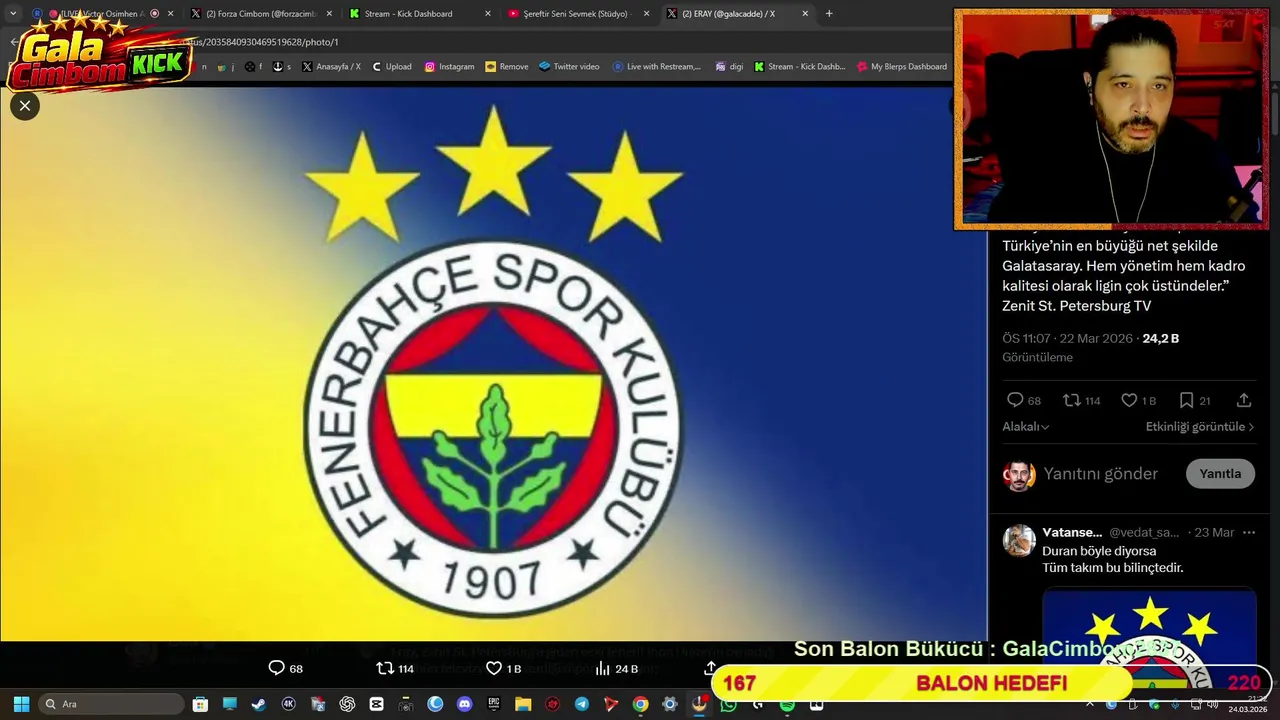This screenshot has width=1280, height=720.
Task: Bookmark the post via the icon showing 21
Action: [1186, 400]
